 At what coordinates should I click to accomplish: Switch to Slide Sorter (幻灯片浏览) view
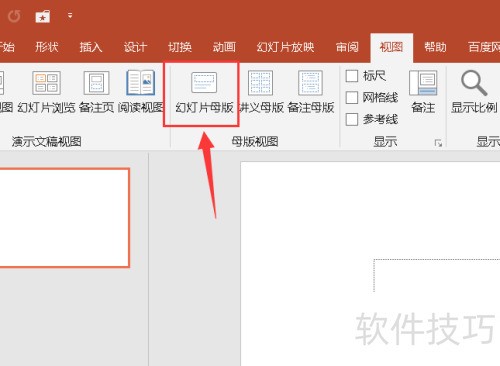tap(46, 93)
